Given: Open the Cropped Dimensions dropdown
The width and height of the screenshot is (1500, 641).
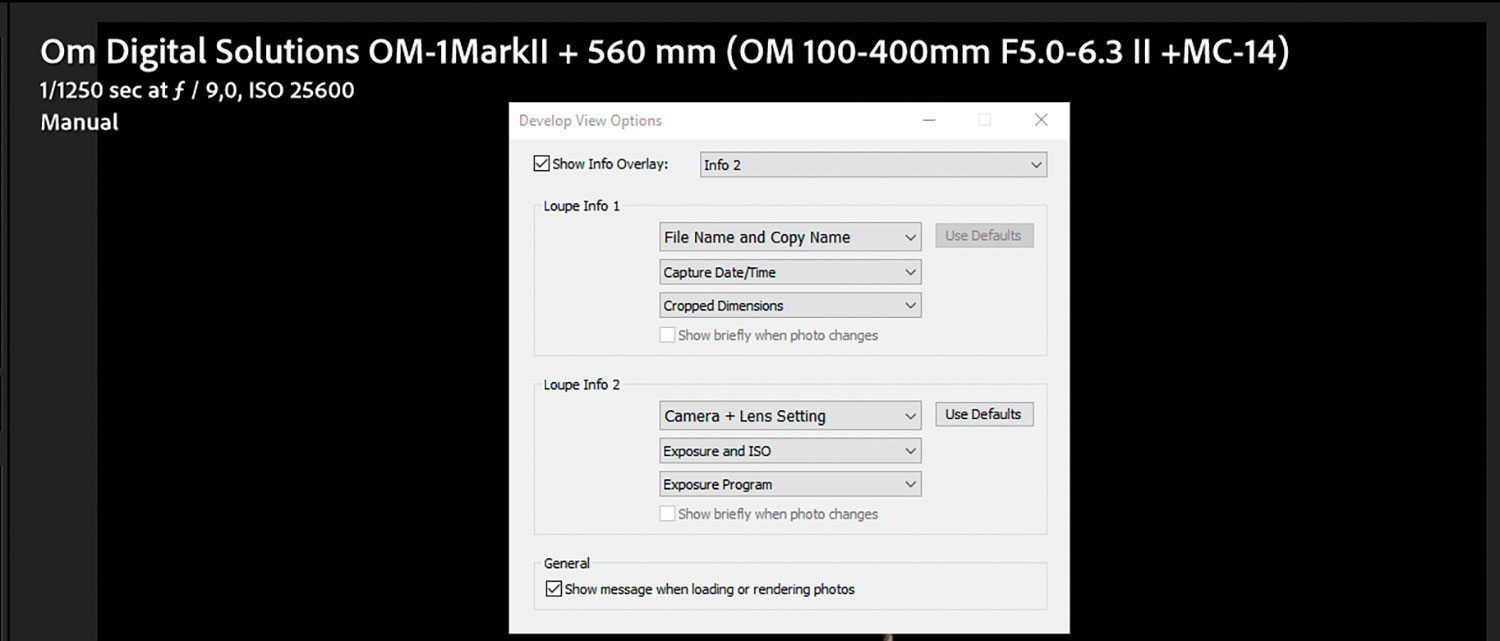Looking at the screenshot, I should pyautogui.click(x=790, y=305).
